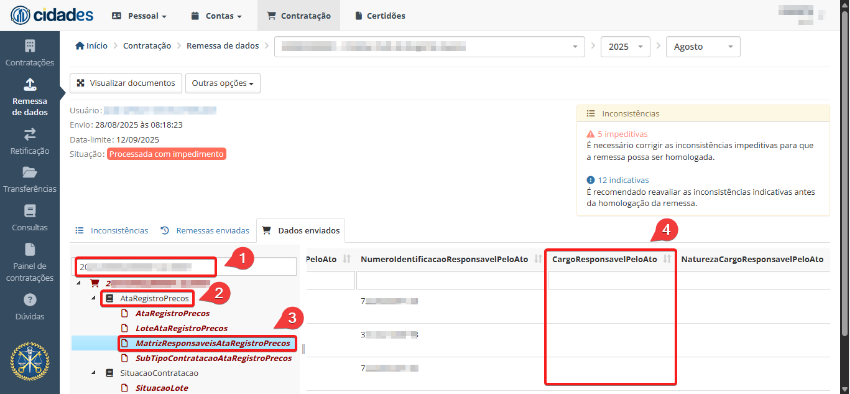Click the document icon of SituacaoLote
This screenshot has width=850, height=394.
(125, 388)
